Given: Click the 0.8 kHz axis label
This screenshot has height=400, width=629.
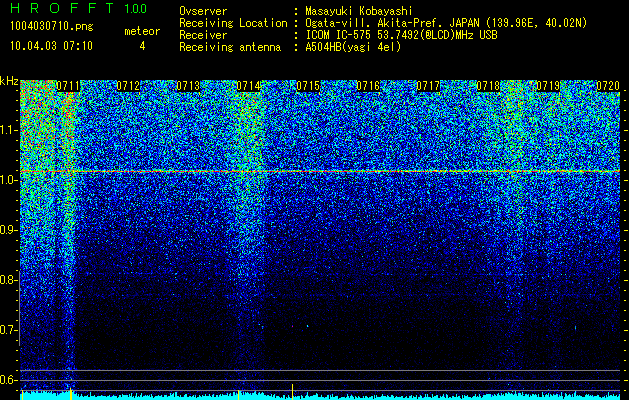Looking at the screenshot, I should coord(8,280).
